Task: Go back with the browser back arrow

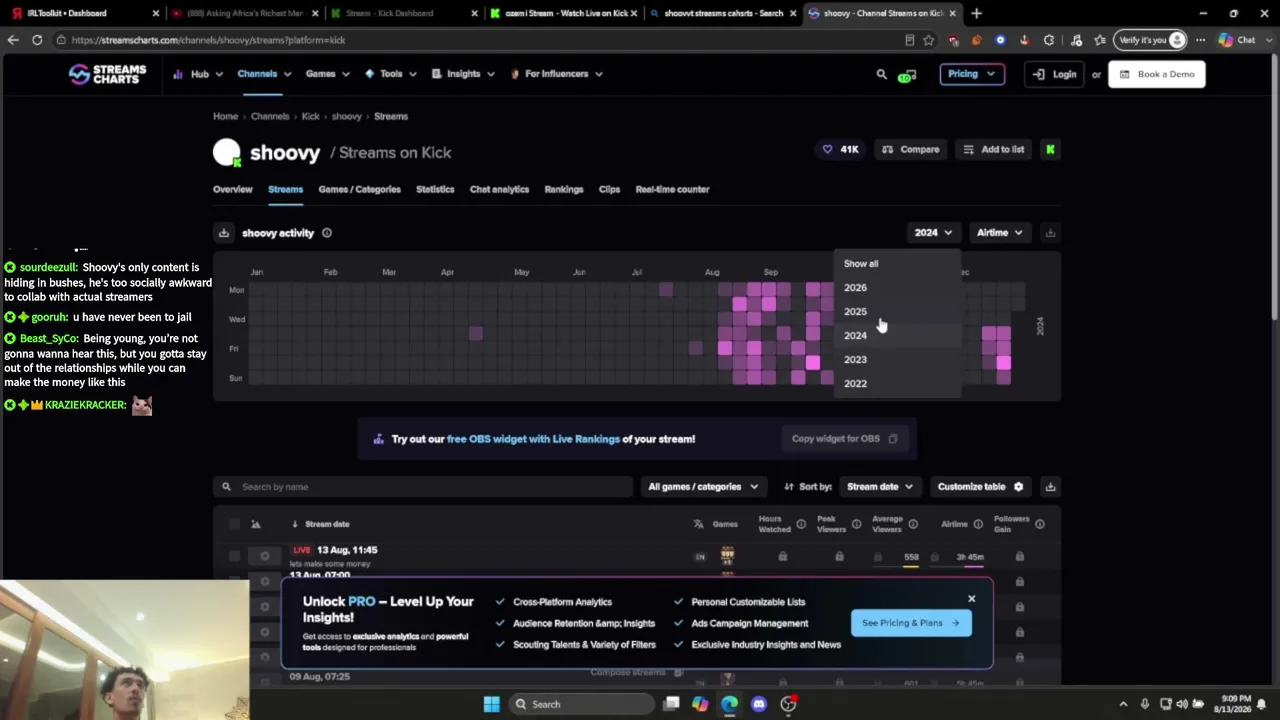Action: 13,40
